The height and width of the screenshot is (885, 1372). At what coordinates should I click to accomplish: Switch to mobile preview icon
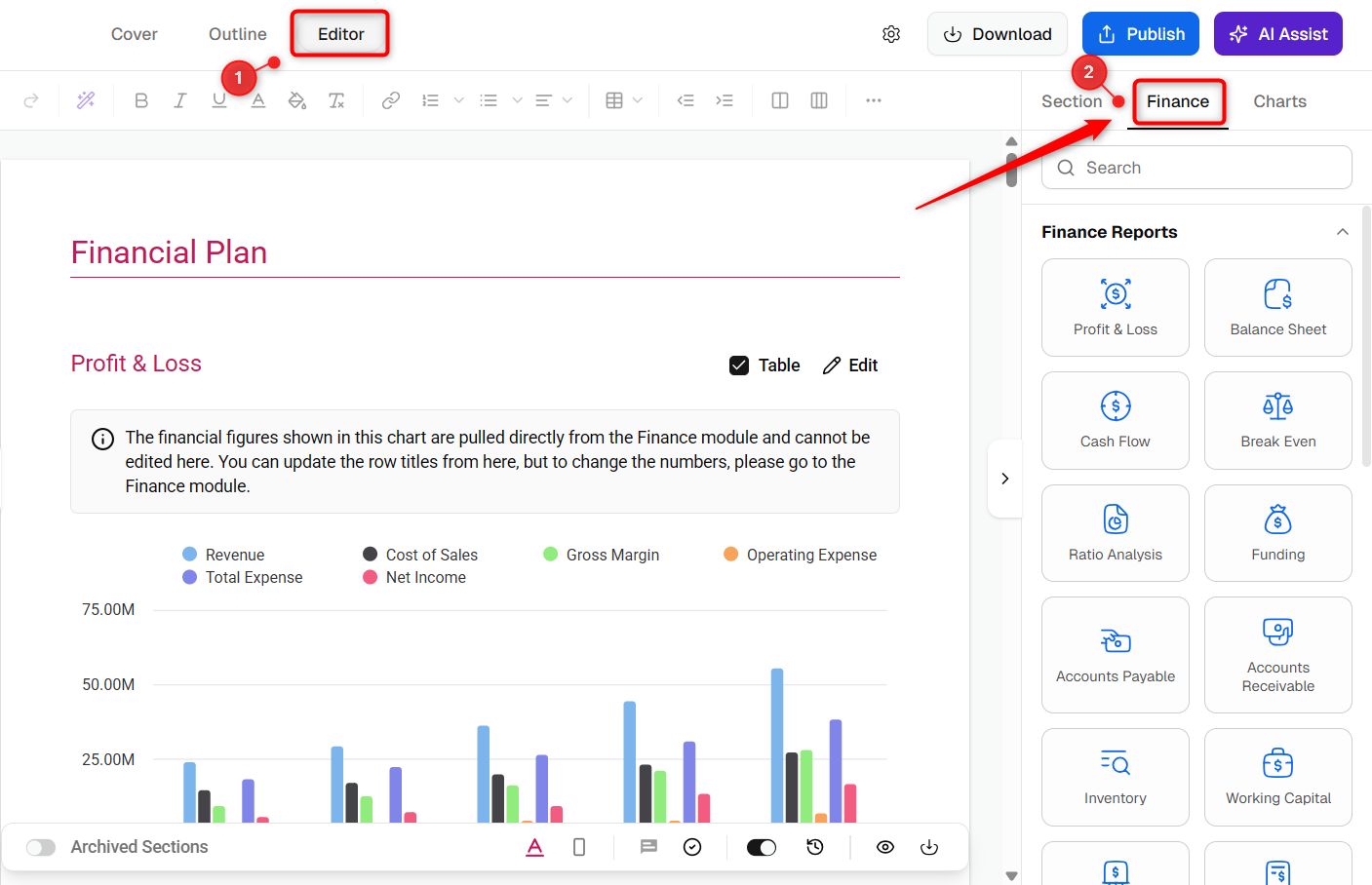[579, 847]
